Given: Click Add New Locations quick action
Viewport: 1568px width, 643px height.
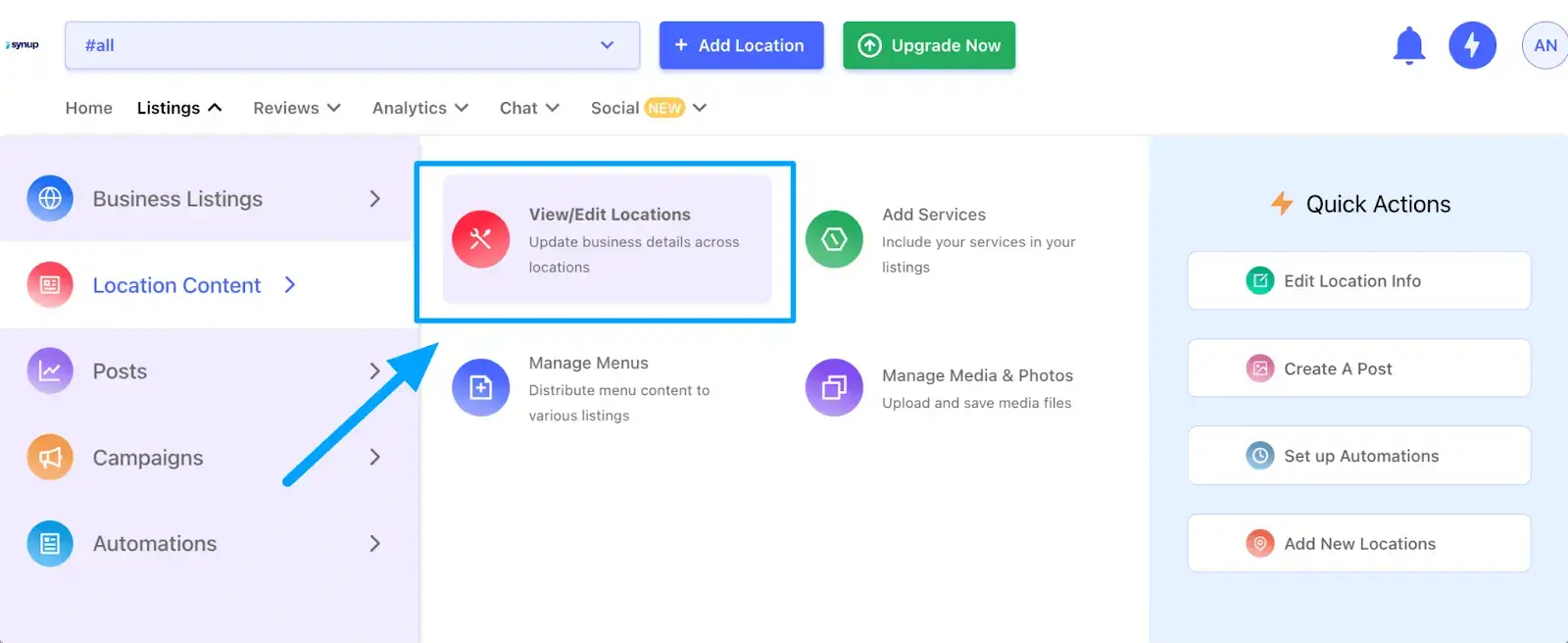Looking at the screenshot, I should 1359,543.
